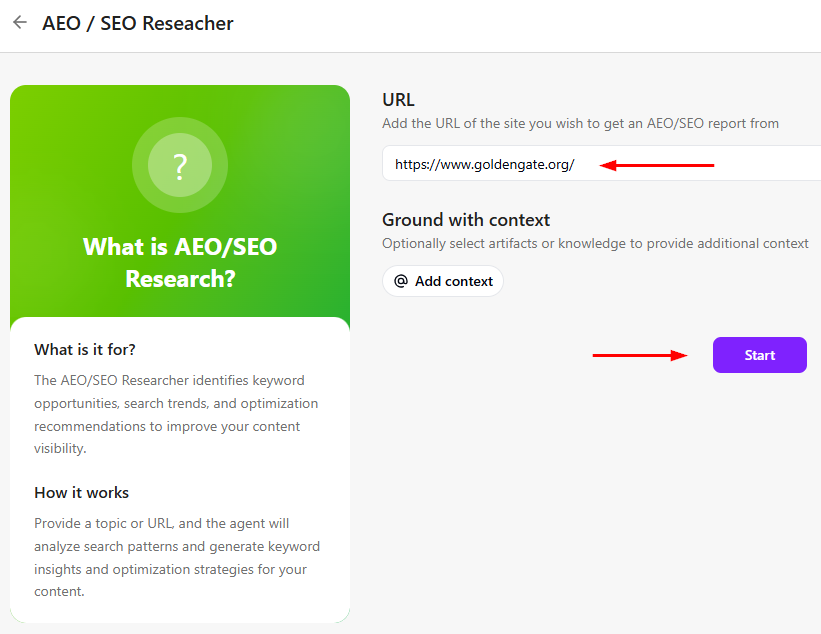Open the Add context picker
Screen dimensions: 821x634
tap(442, 281)
